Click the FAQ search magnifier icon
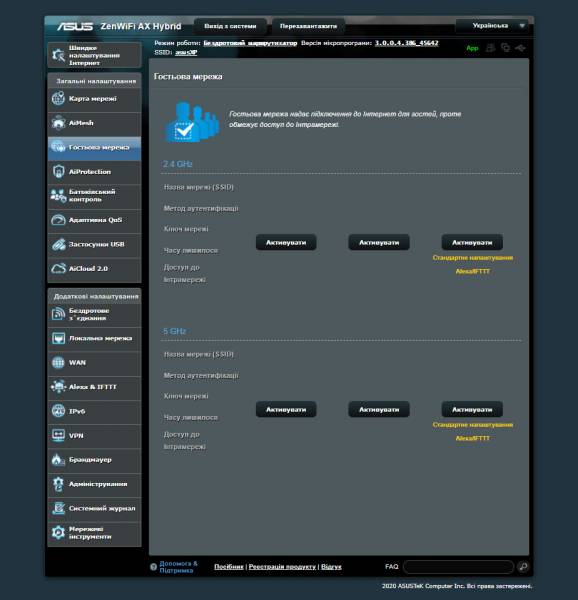Screen dimensions: 578x600 (523, 566)
